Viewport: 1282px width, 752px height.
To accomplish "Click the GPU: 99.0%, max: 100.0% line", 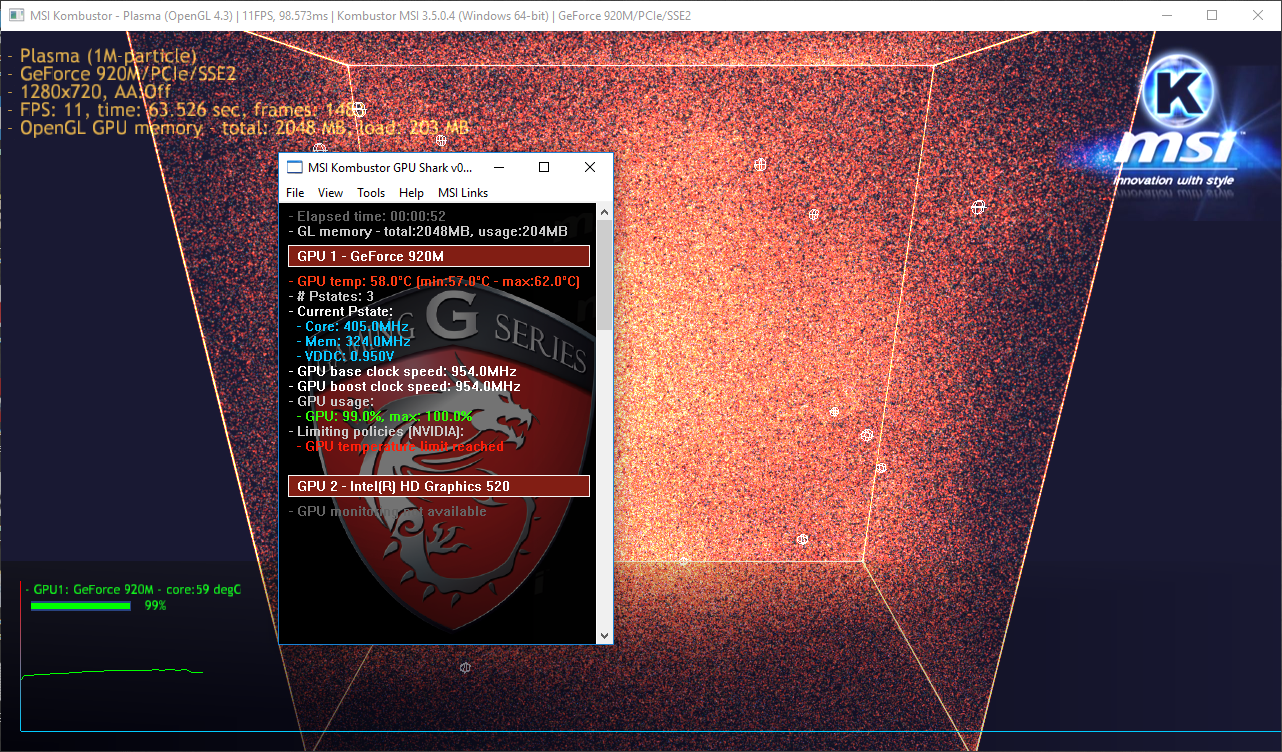I will pos(384,416).
